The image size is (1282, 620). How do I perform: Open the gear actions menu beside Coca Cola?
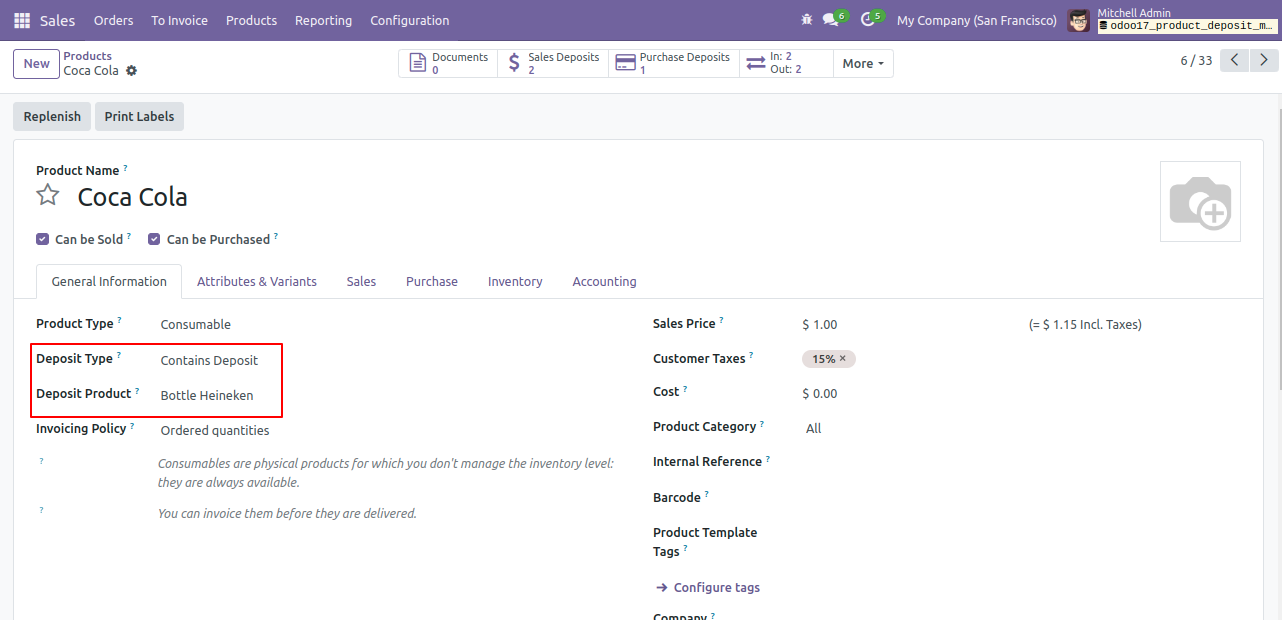(131, 71)
